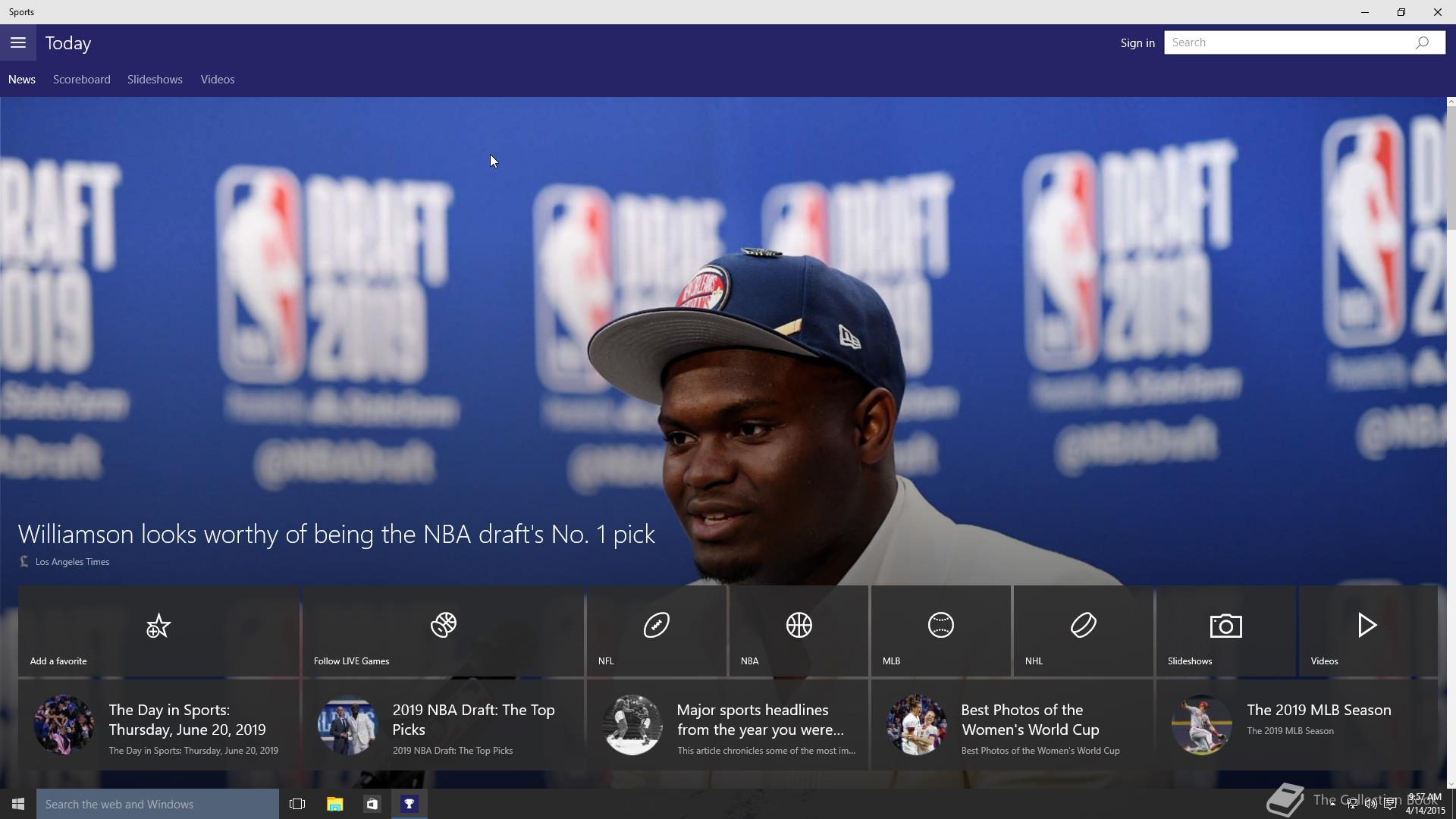Open The 2019 MLB Season article
Viewport: 1456px width, 819px height.
click(x=1296, y=725)
